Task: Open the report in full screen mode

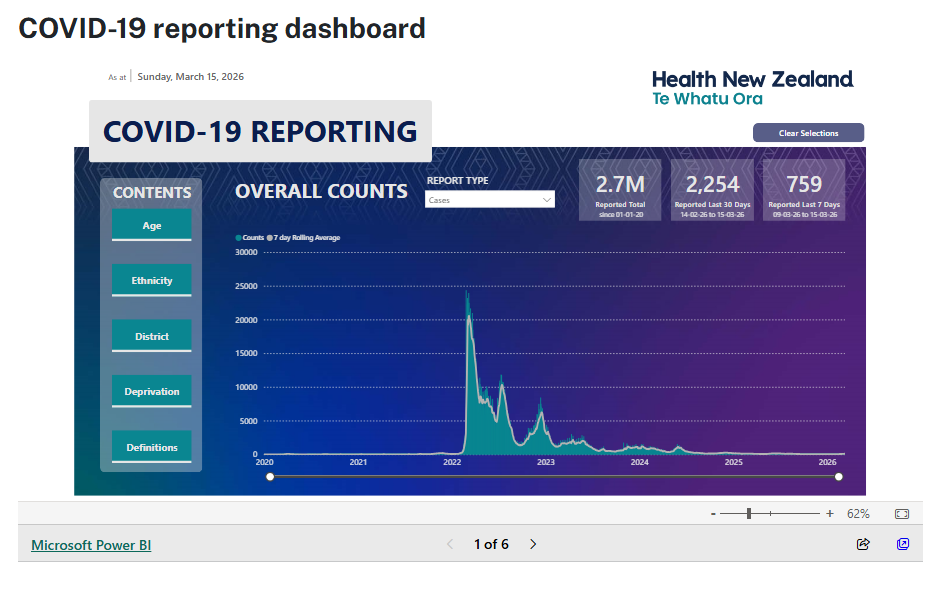Action: coord(903,544)
